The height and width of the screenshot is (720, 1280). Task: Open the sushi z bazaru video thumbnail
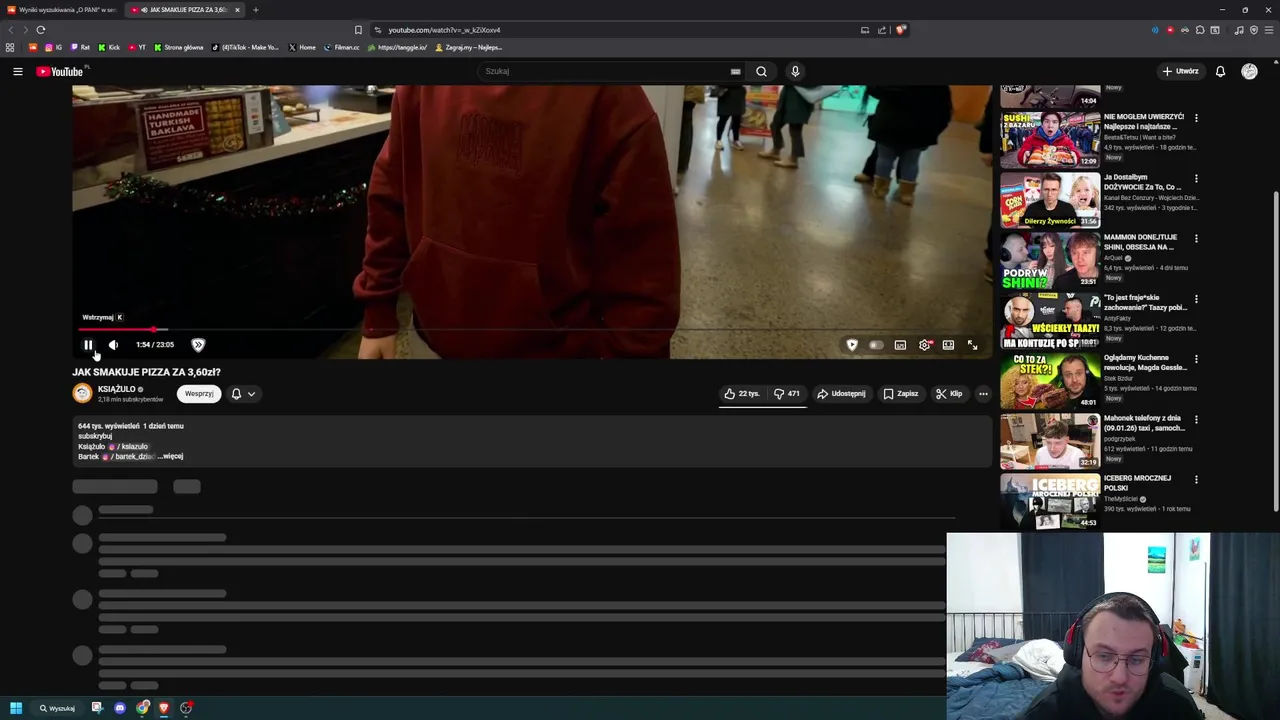(1050, 140)
